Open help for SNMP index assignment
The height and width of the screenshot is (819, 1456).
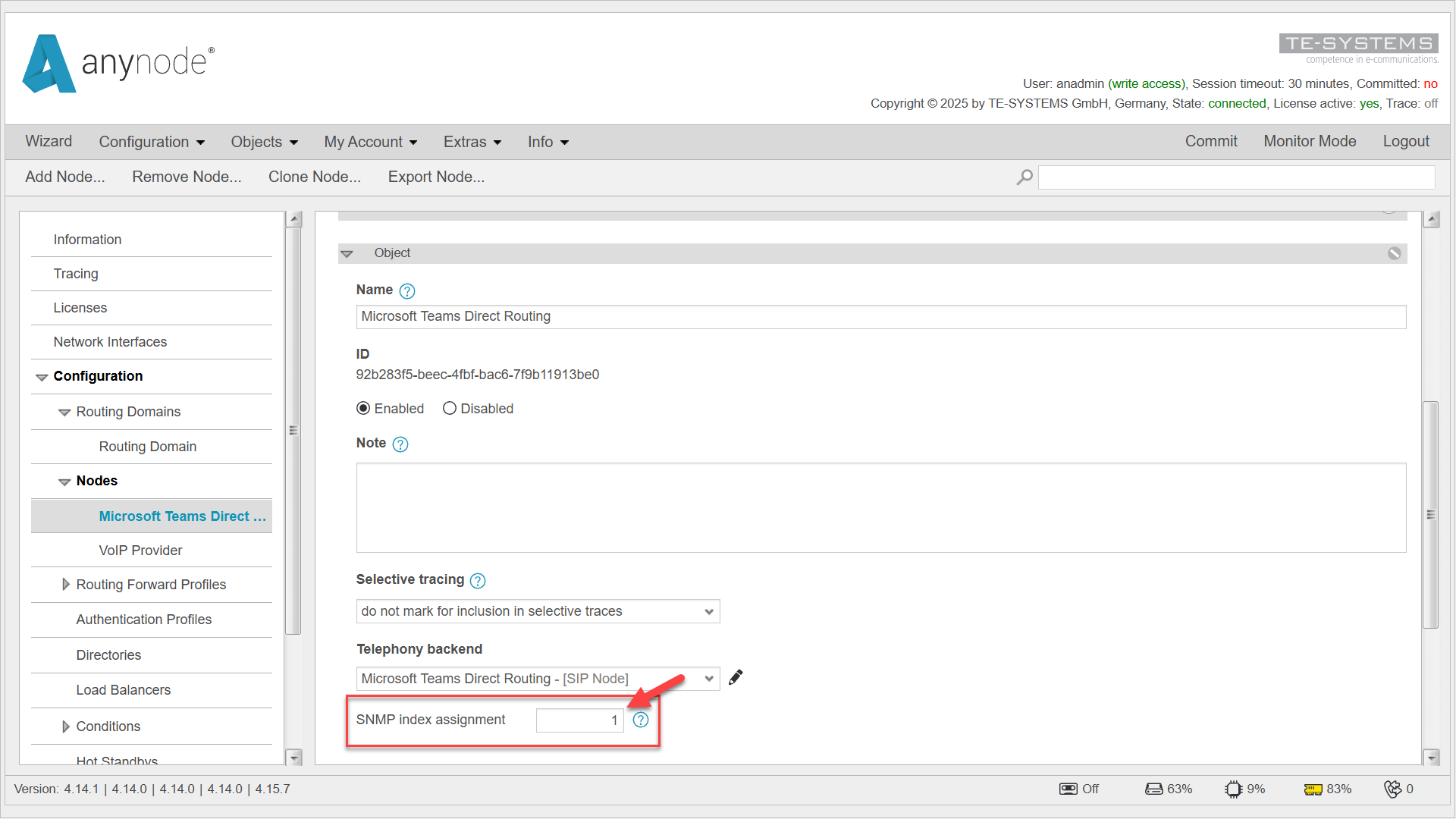click(x=641, y=720)
